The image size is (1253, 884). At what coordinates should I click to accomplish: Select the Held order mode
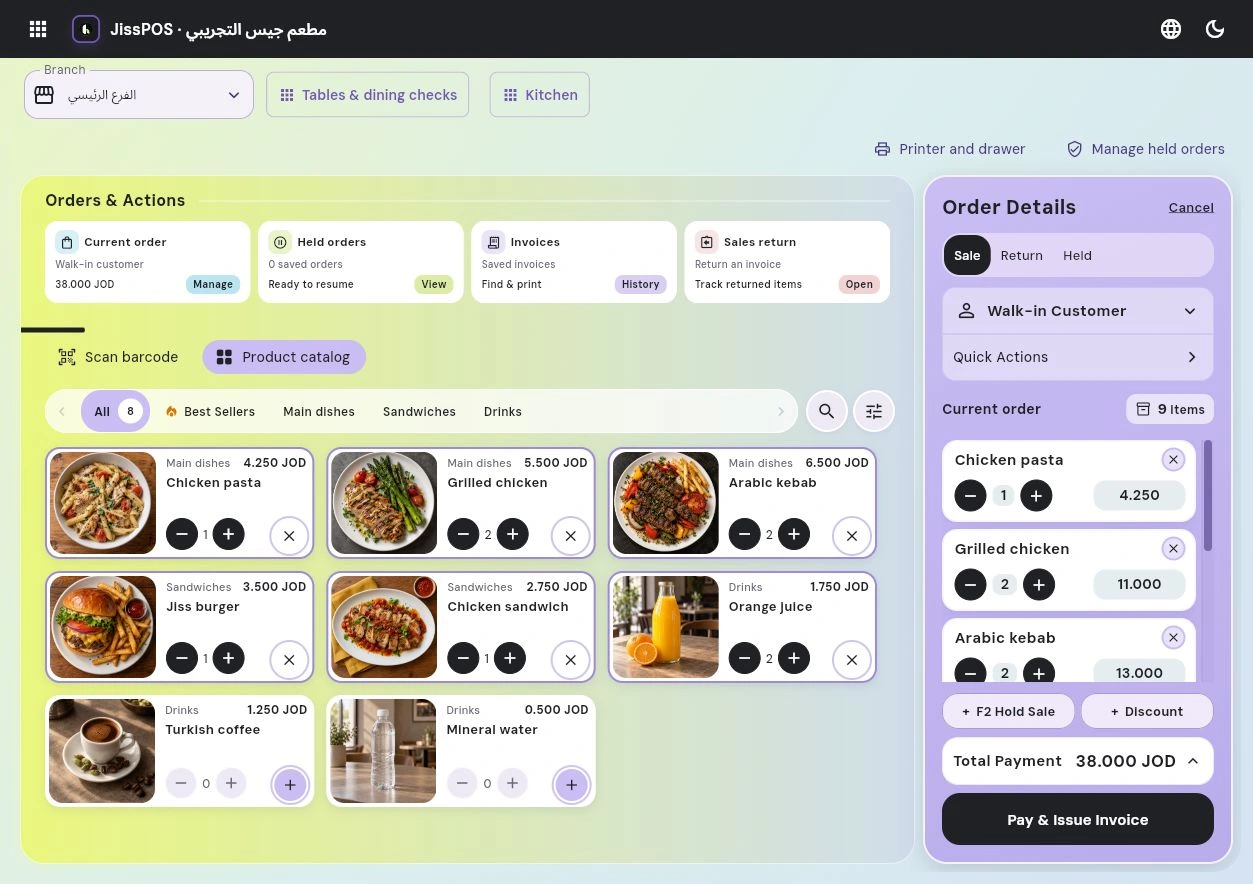[1077, 255]
